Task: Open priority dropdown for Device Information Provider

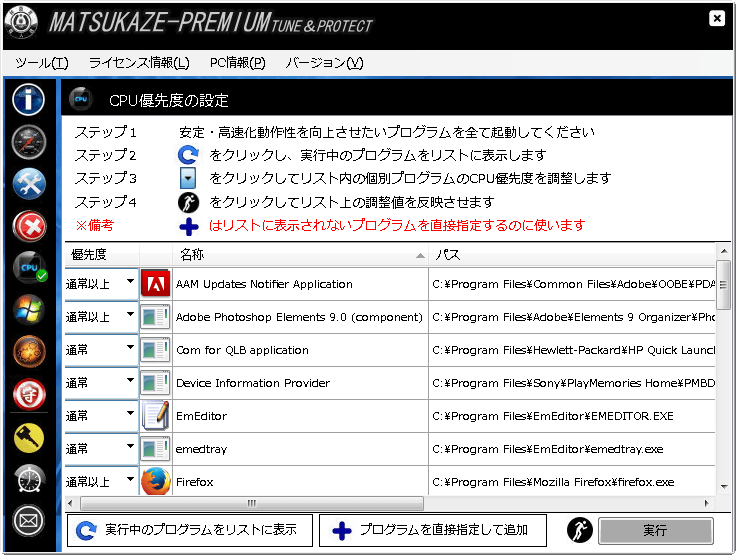Action: pyautogui.click(x=129, y=383)
